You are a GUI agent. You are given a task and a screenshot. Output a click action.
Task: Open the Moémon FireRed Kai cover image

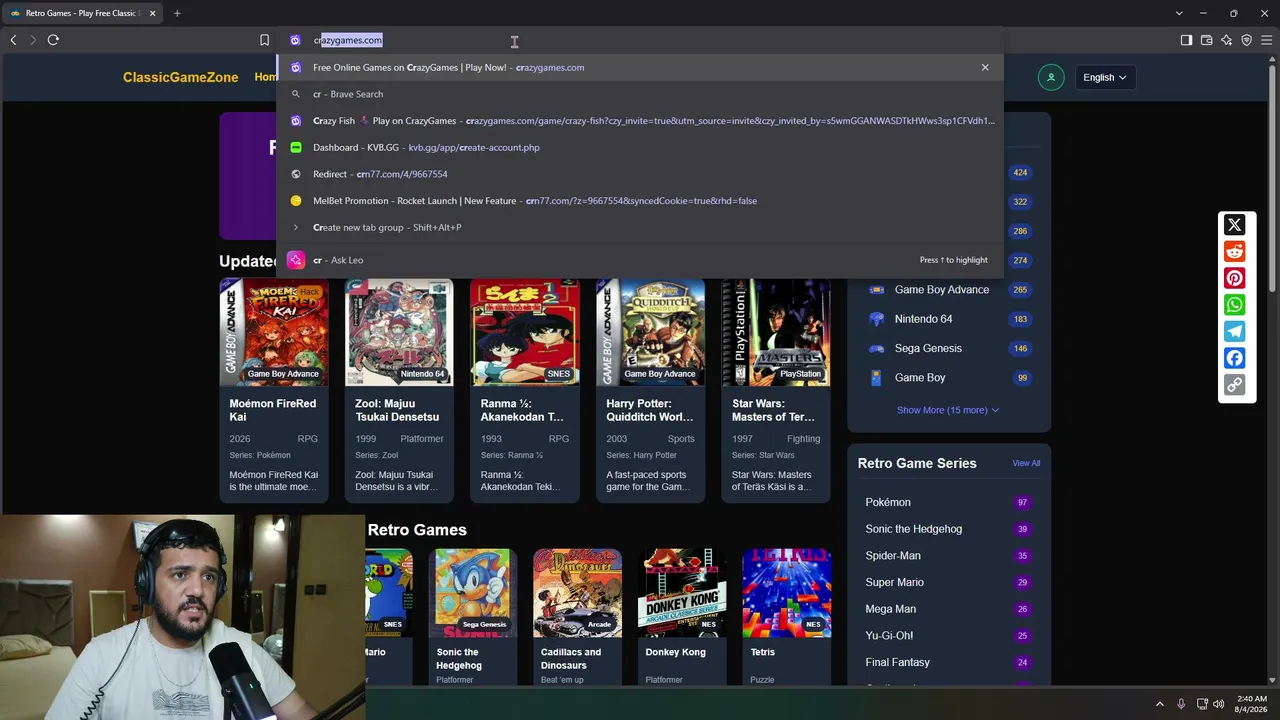coord(274,332)
